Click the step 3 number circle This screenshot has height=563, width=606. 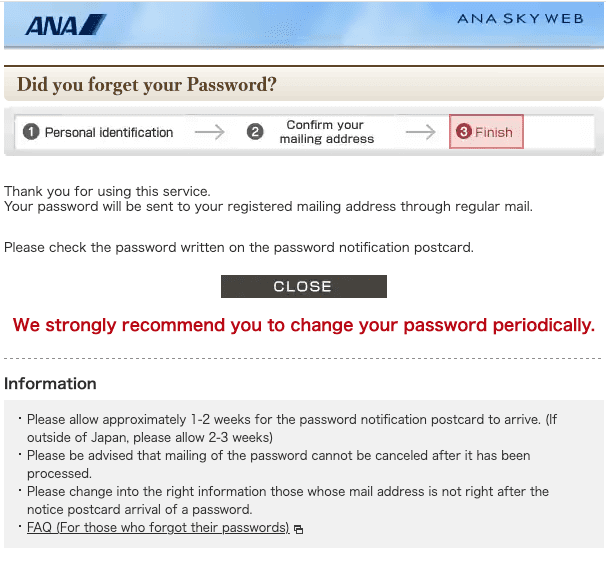click(x=463, y=133)
